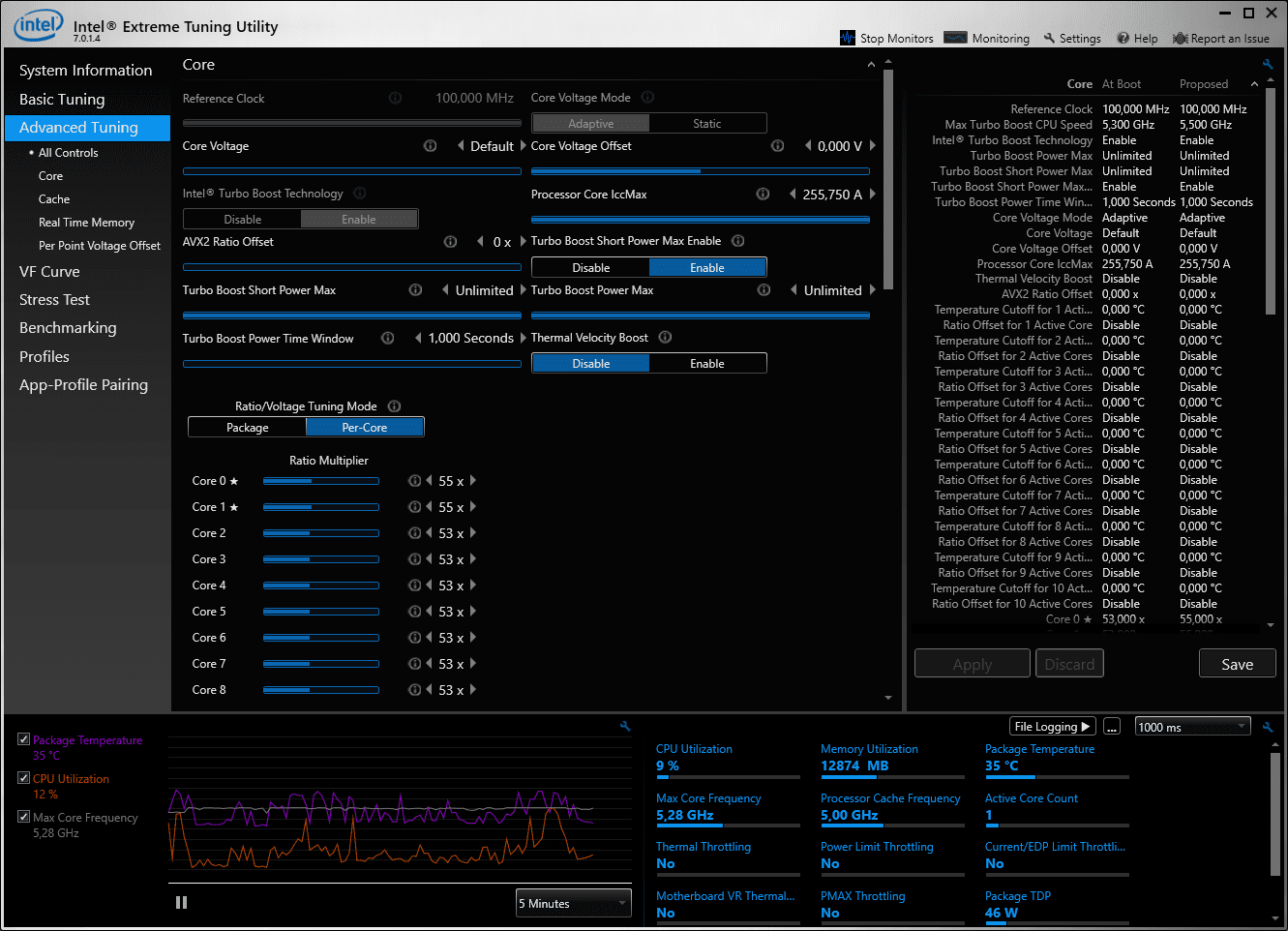
Task: Click wrench icon next to the 1000 ms dropdown
Action: click(x=1268, y=726)
